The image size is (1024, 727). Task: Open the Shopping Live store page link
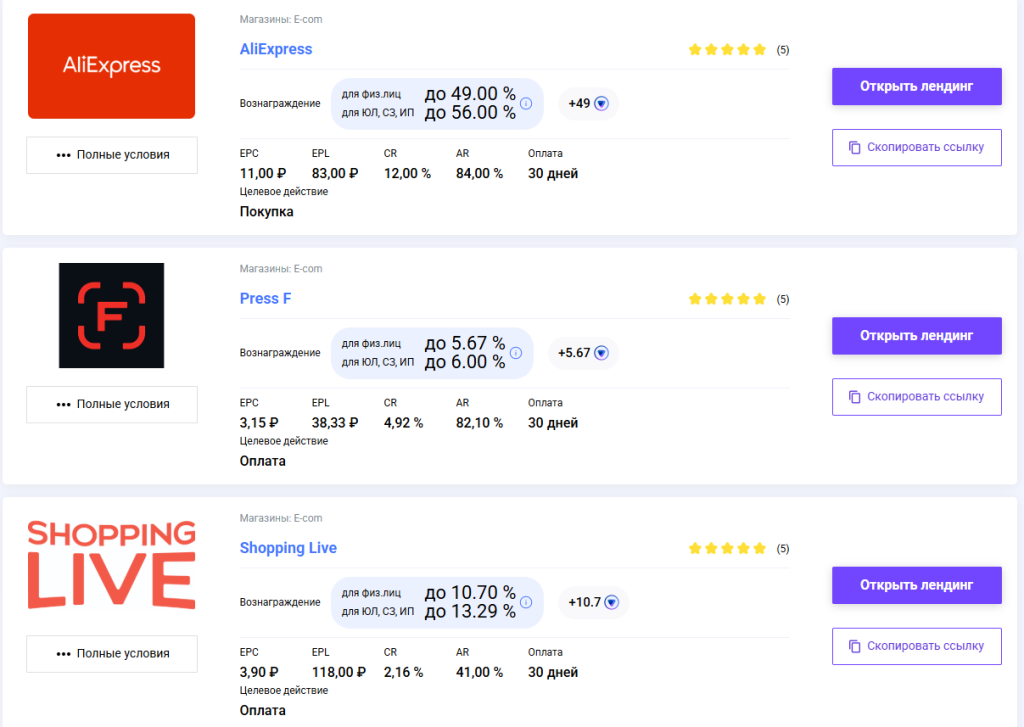(x=288, y=548)
